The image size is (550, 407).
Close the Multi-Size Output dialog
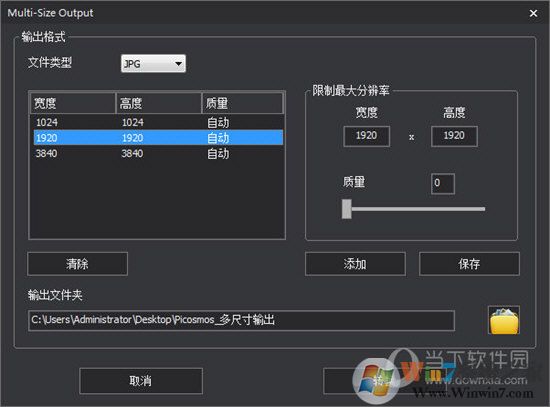click(533, 13)
